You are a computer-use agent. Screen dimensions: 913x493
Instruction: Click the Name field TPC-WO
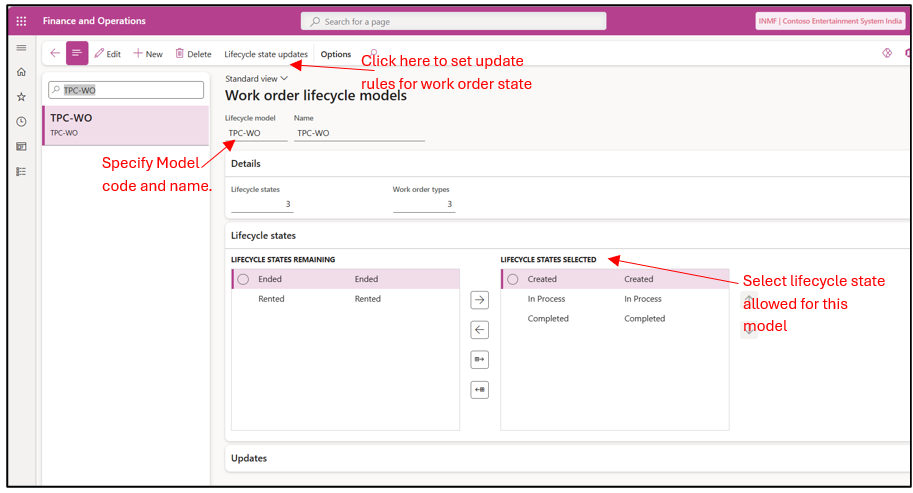pyautogui.click(x=359, y=133)
